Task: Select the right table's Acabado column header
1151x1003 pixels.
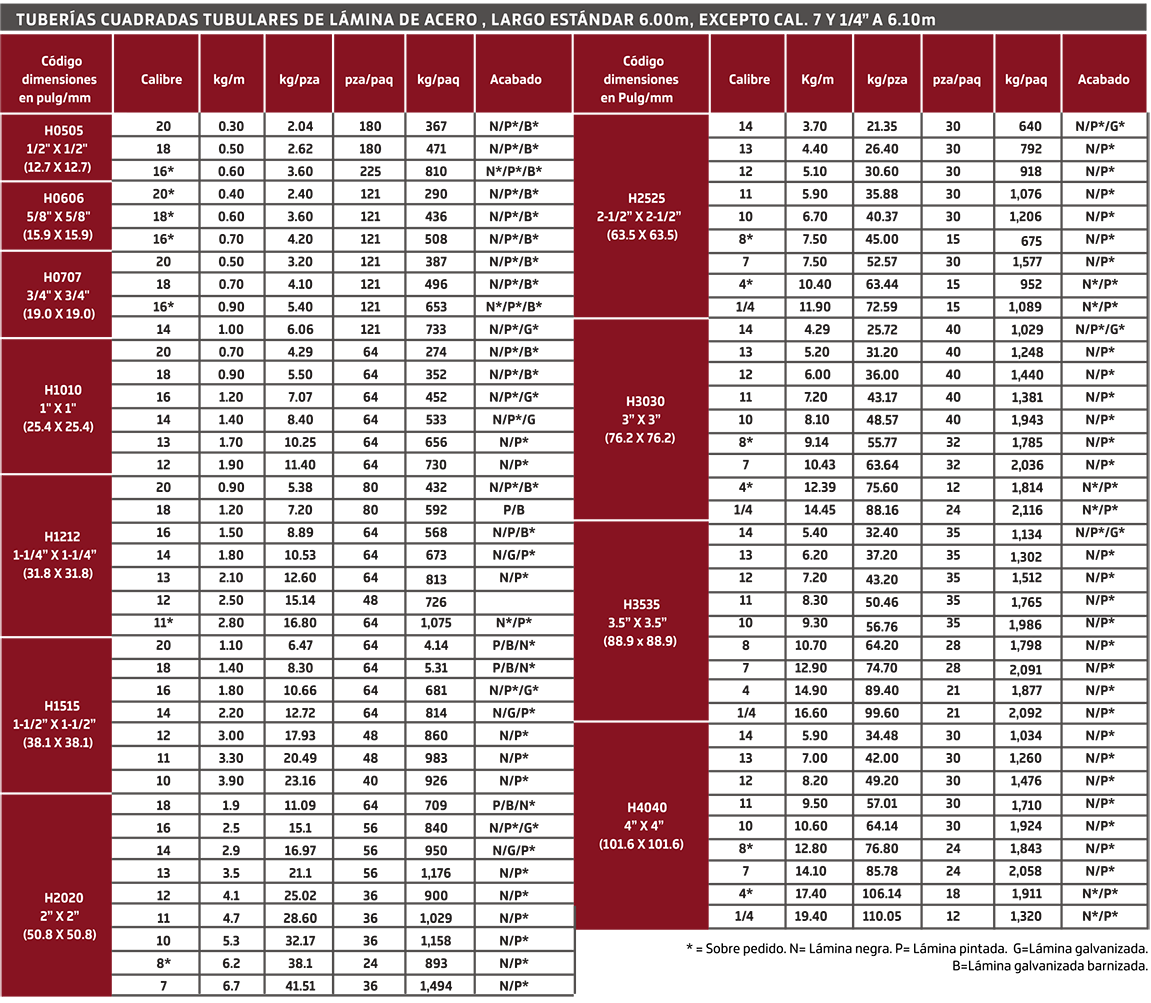Action: [x=1103, y=80]
